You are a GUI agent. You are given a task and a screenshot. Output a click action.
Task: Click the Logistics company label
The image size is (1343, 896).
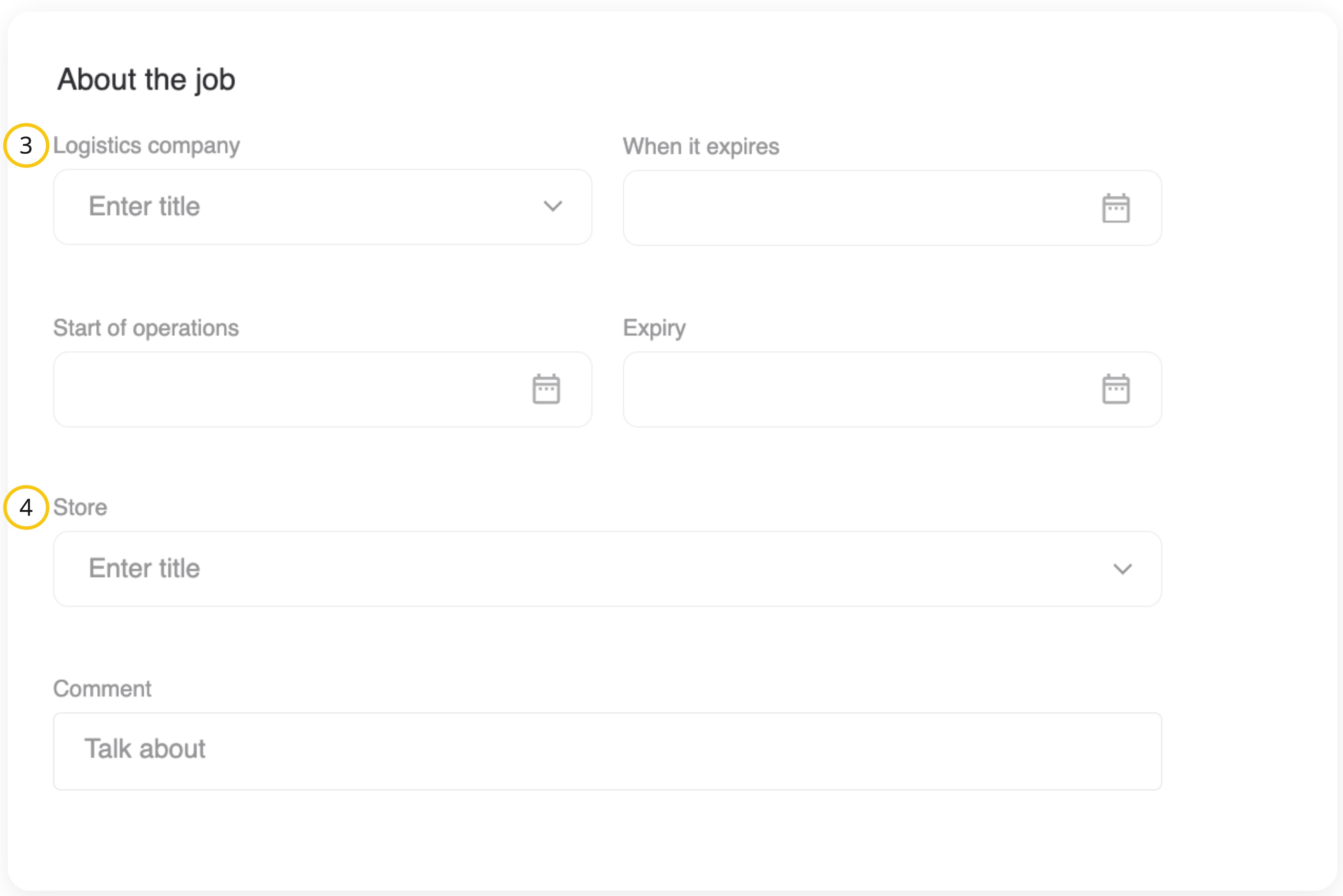(x=146, y=146)
